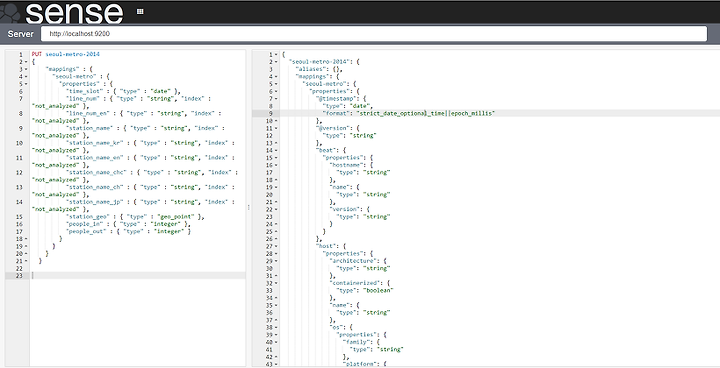Collapse "host" fold in response line 27
Image resolution: width=720 pixels, height=368 pixels.
pyautogui.click(x=276, y=246)
